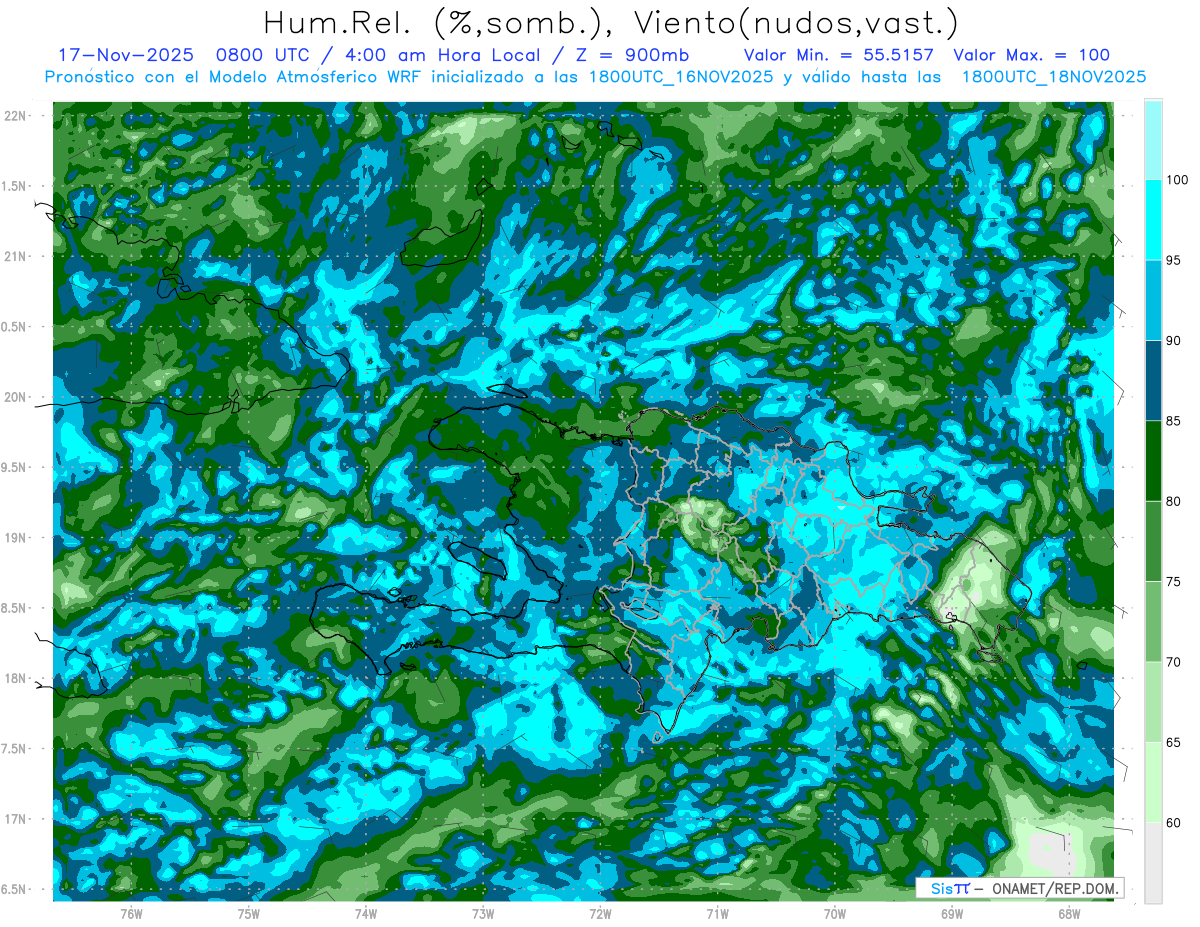This screenshot has height=927, width=1200.
Task: Click the "Valor Min. = 55.5157" text
Action: click(839, 55)
